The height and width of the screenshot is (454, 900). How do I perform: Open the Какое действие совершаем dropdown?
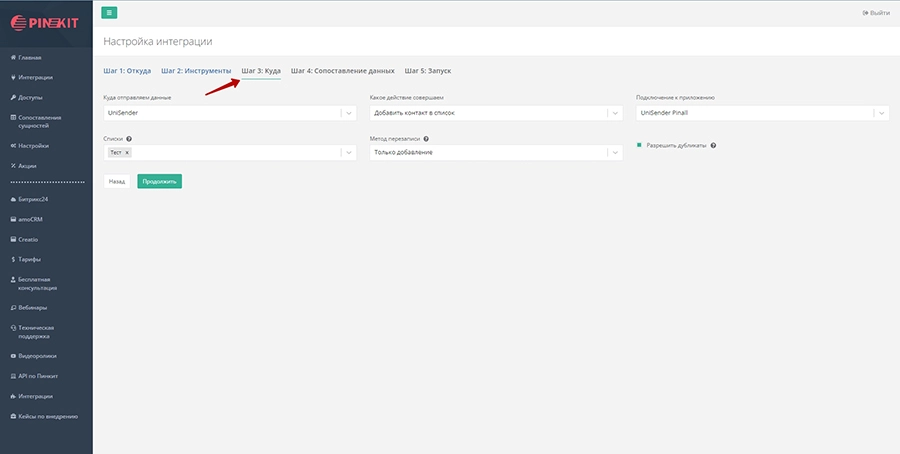click(495, 113)
